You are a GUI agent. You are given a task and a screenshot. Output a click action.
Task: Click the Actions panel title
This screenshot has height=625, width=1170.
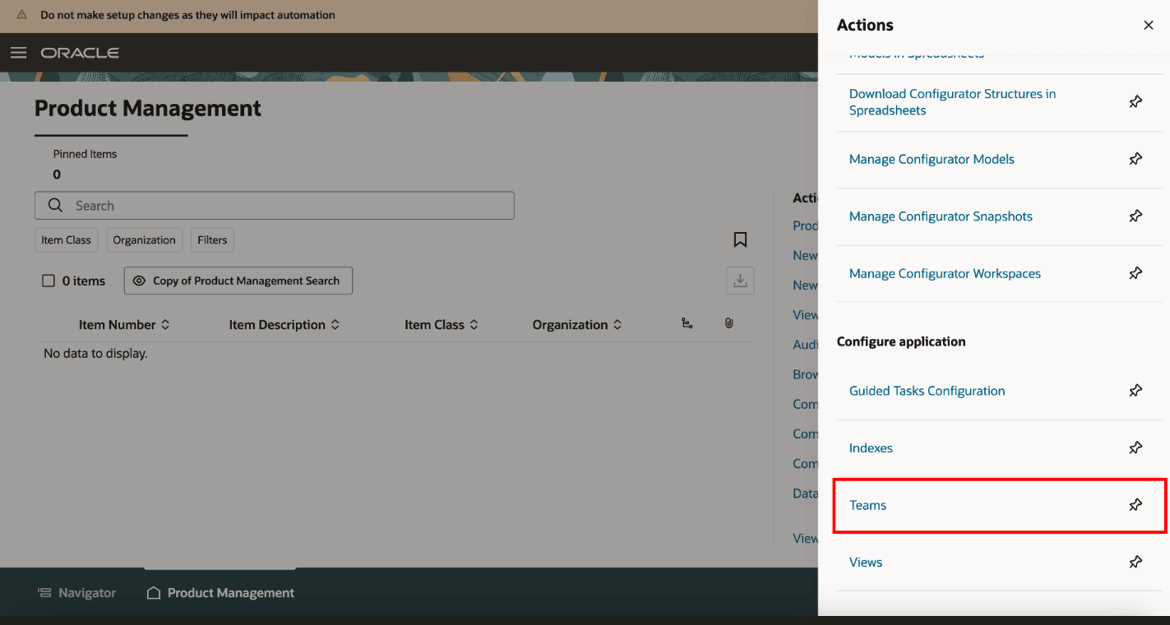click(x=865, y=25)
